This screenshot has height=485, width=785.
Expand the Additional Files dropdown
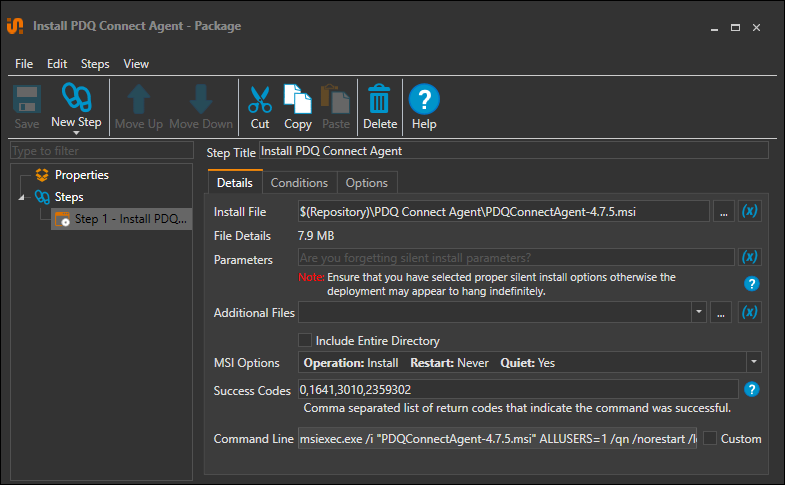coord(699,312)
